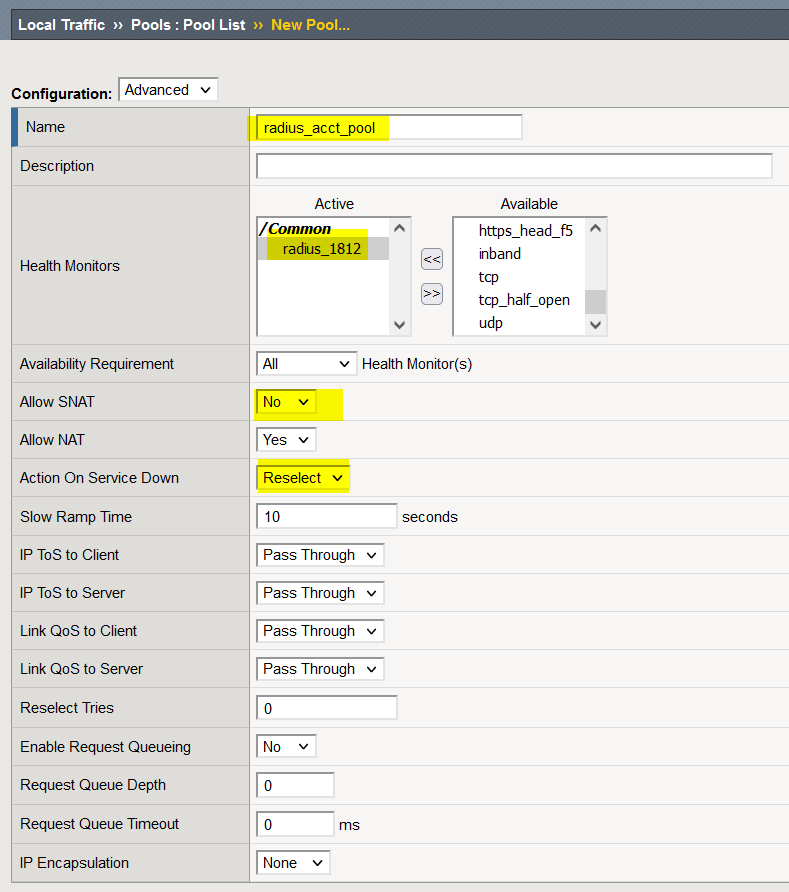Open Action On Service Down dropdown
The height and width of the screenshot is (892, 789).
click(x=303, y=478)
